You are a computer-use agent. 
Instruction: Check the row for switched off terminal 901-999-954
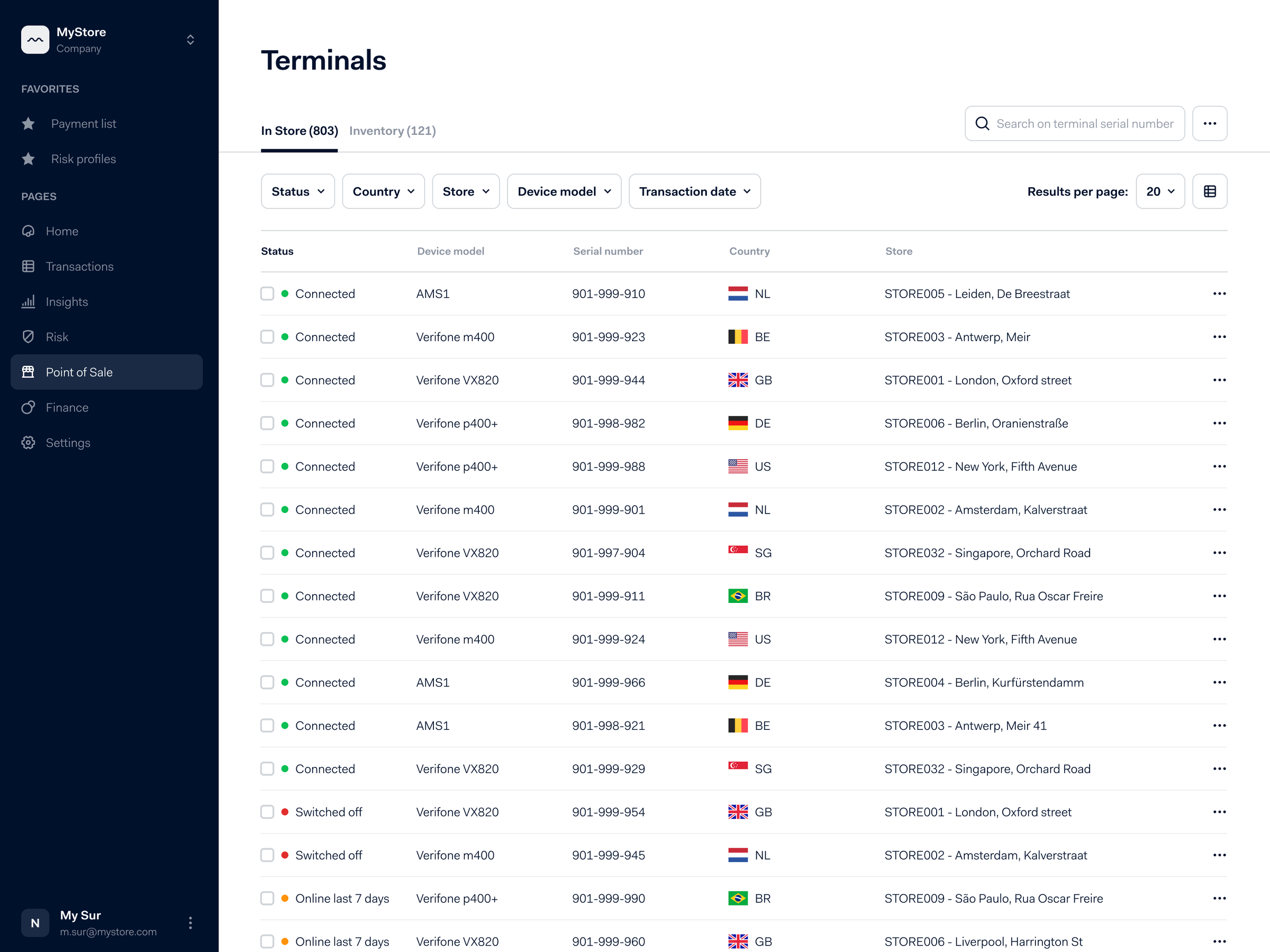(267, 812)
